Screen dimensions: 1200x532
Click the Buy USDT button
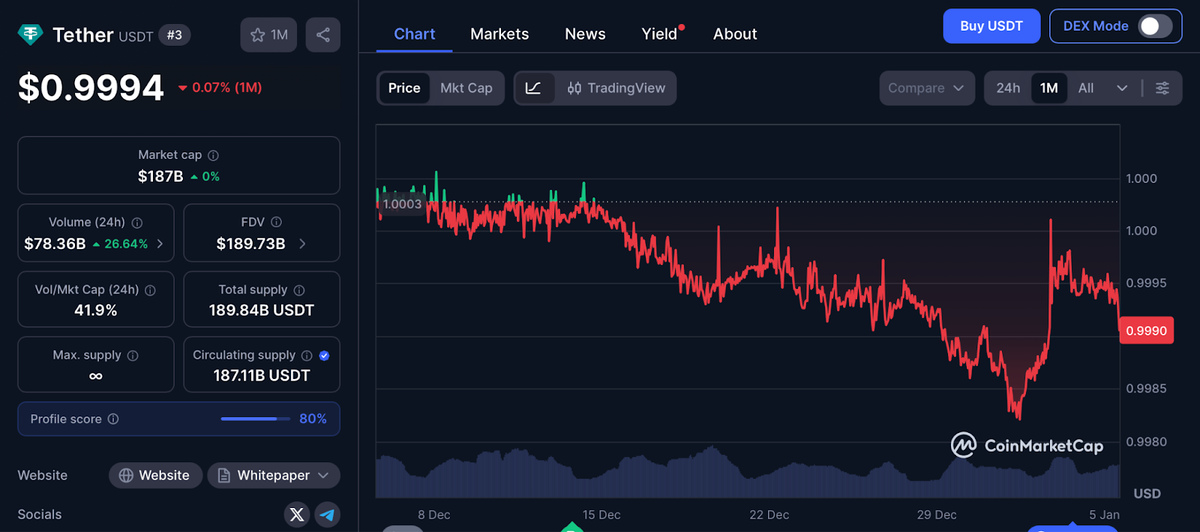(992, 26)
